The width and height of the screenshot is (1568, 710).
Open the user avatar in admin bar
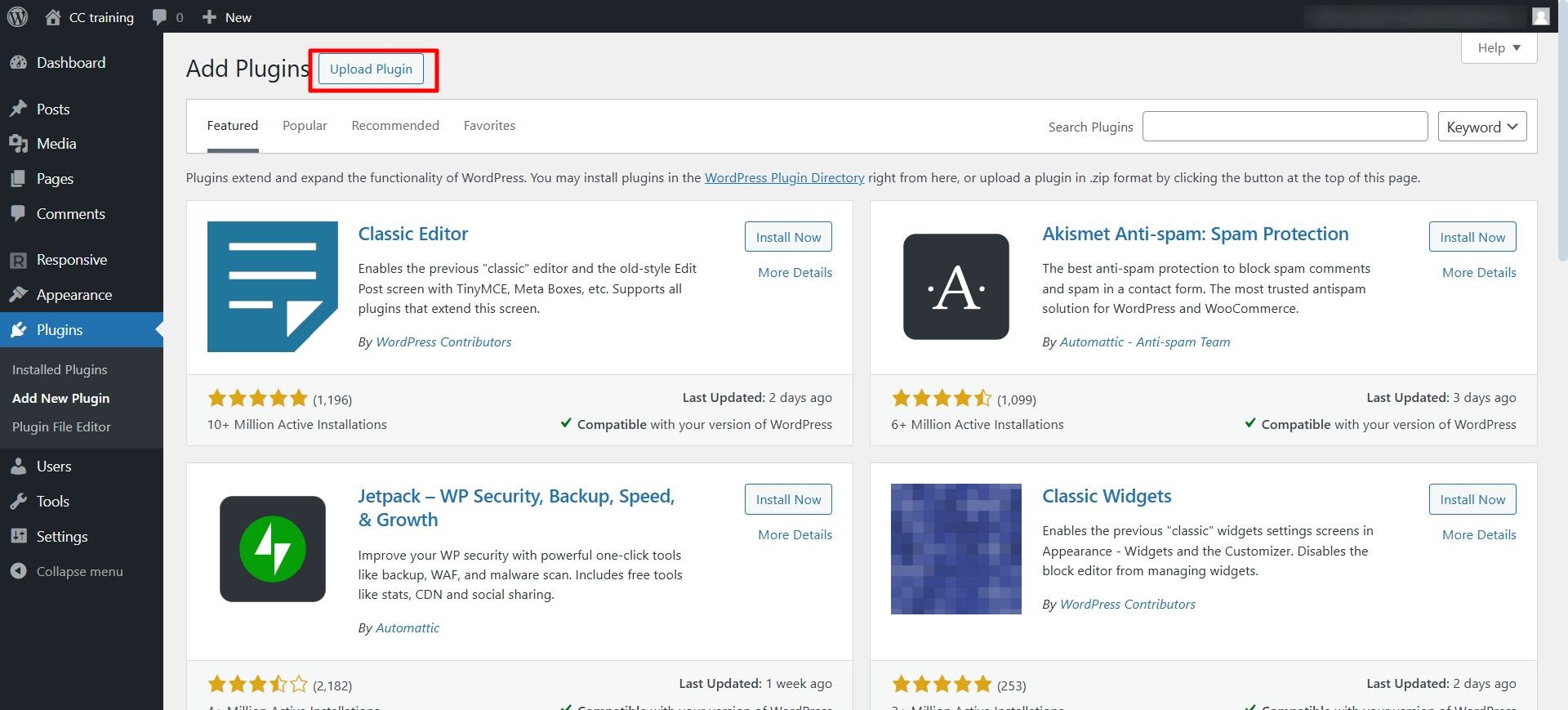coord(1541,16)
